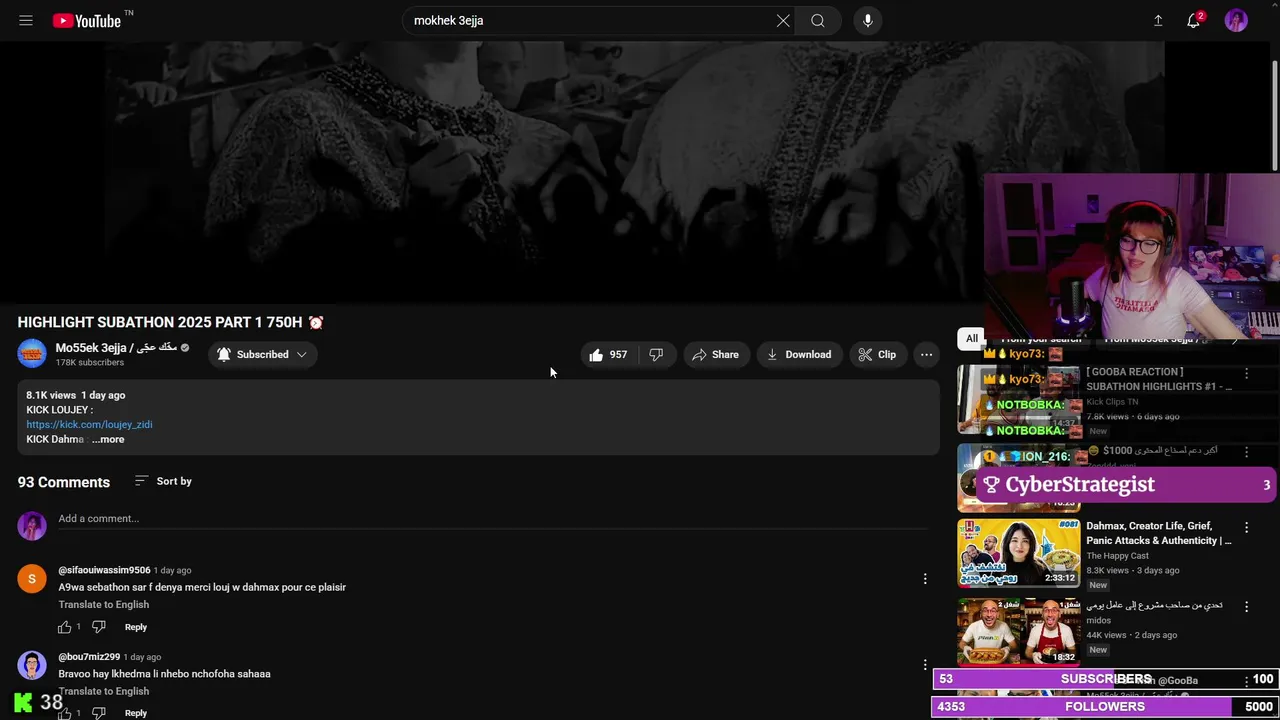Open Mo55ek 3ejja channel name link
The width and height of the screenshot is (1280, 720).
click(x=116, y=348)
